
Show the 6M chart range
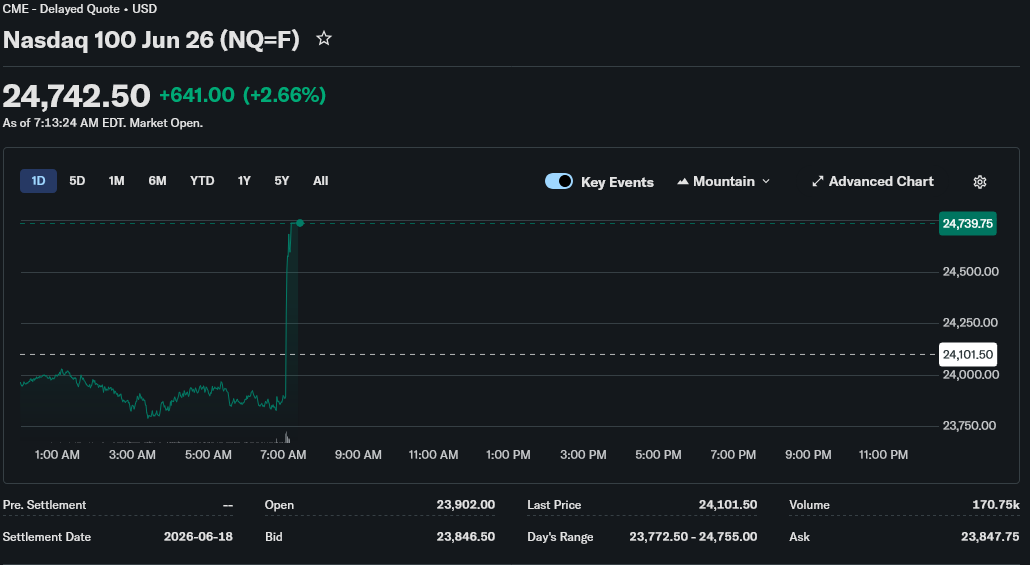click(x=157, y=181)
